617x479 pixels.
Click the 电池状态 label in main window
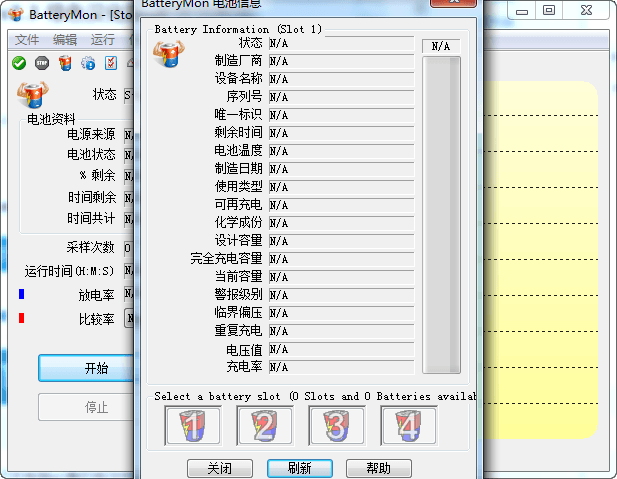click(x=91, y=154)
